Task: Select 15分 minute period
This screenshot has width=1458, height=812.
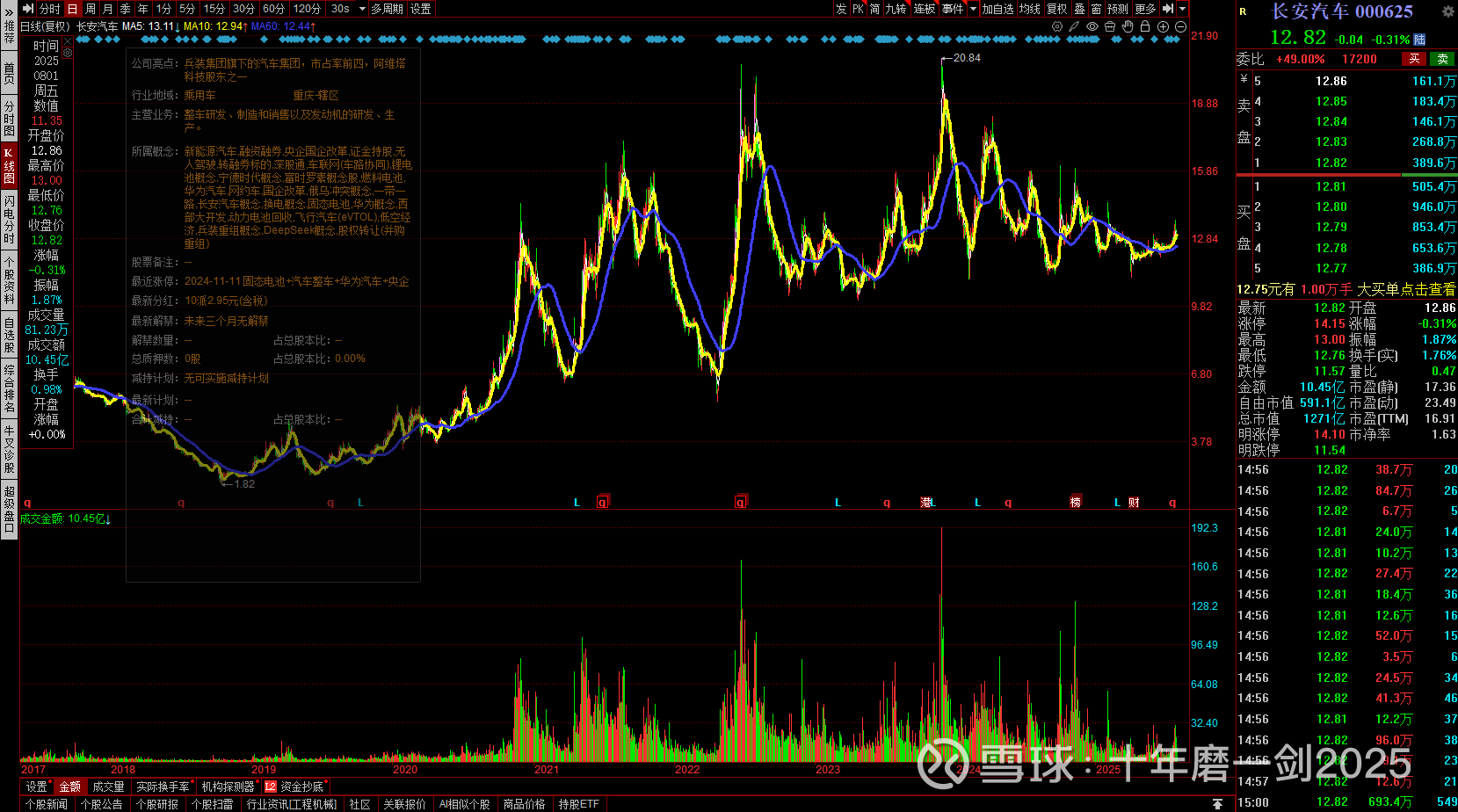Action: point(214,9)
